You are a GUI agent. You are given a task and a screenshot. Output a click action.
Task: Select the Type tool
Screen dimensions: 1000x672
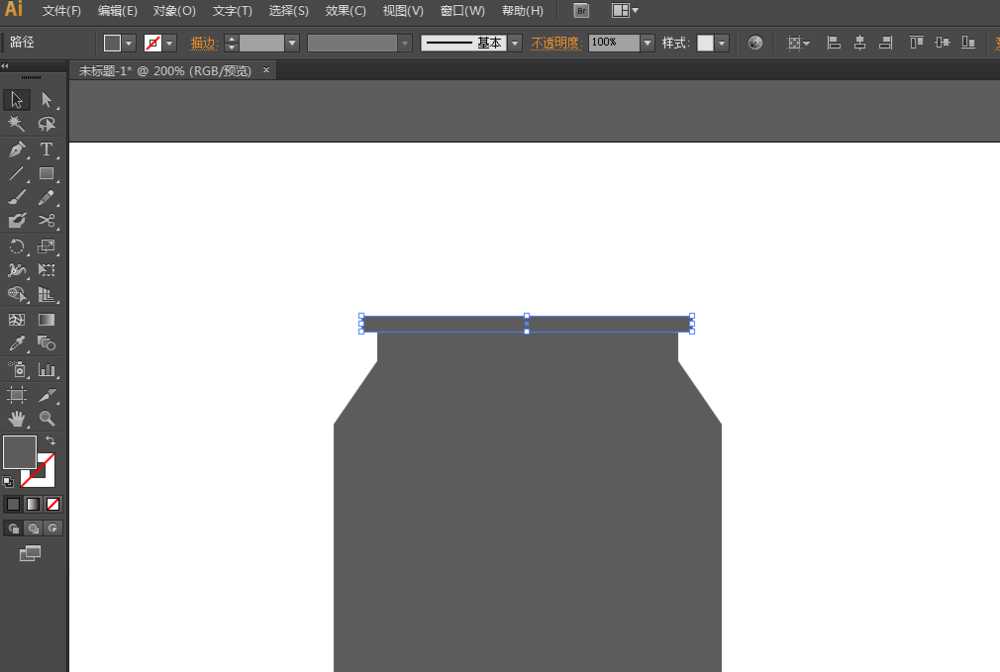tap(47, 149)
